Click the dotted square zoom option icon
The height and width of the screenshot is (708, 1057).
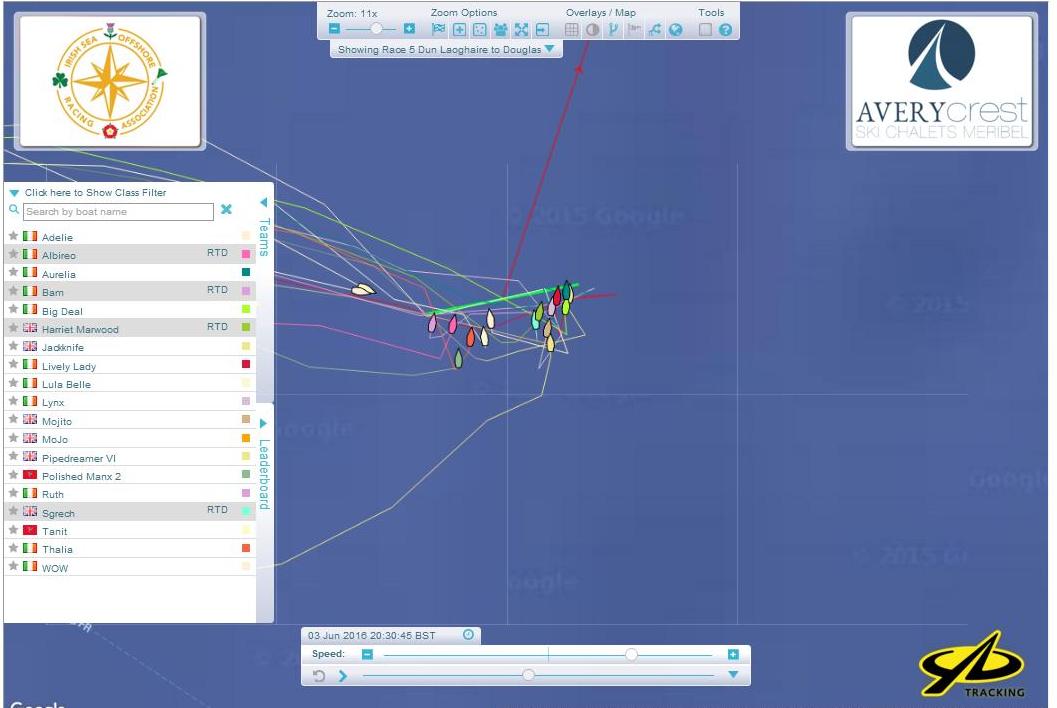[479, 29]
